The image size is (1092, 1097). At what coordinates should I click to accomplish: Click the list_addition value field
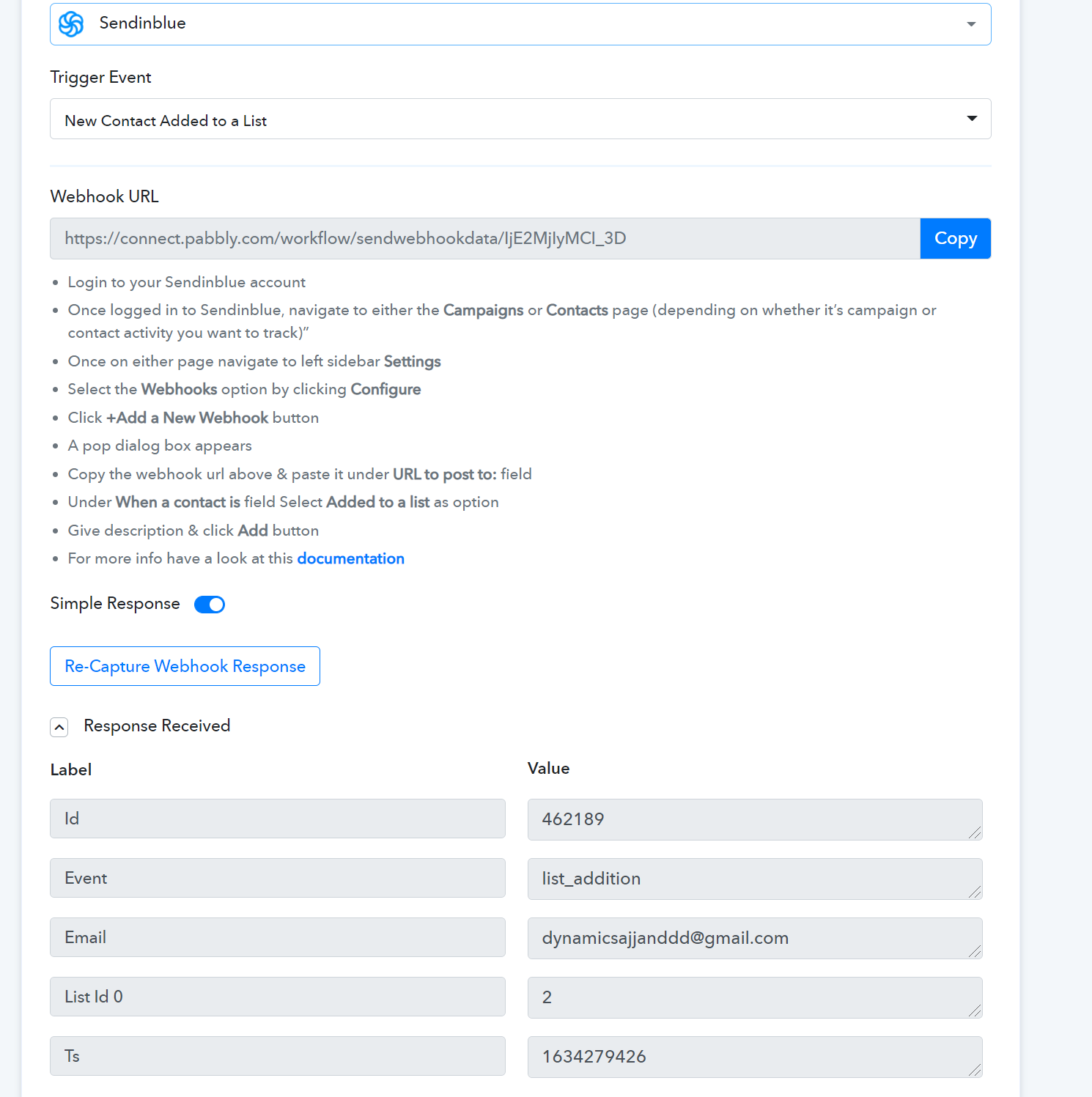point(755,879)
